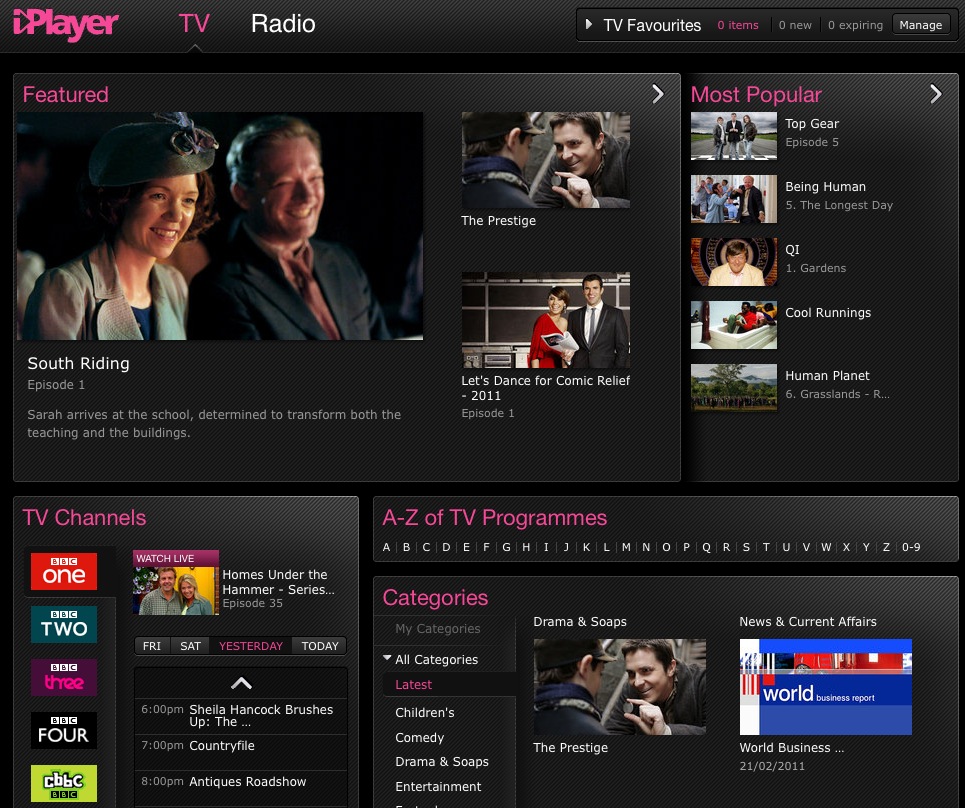Screen dimensions: 965x808
Task: Jump to letter A programmes
Action: [386, 547]
